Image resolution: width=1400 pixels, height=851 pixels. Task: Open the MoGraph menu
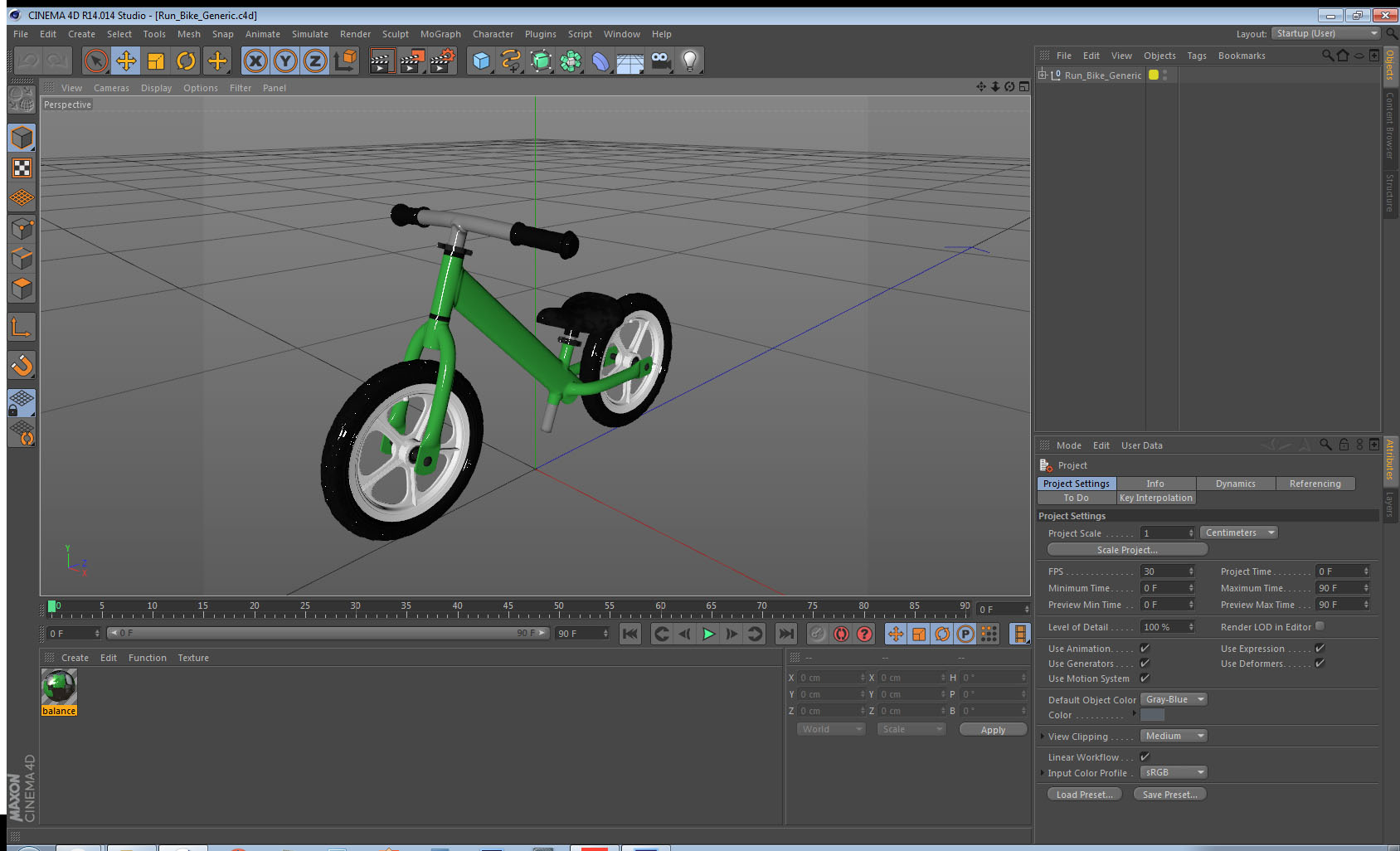440,34
